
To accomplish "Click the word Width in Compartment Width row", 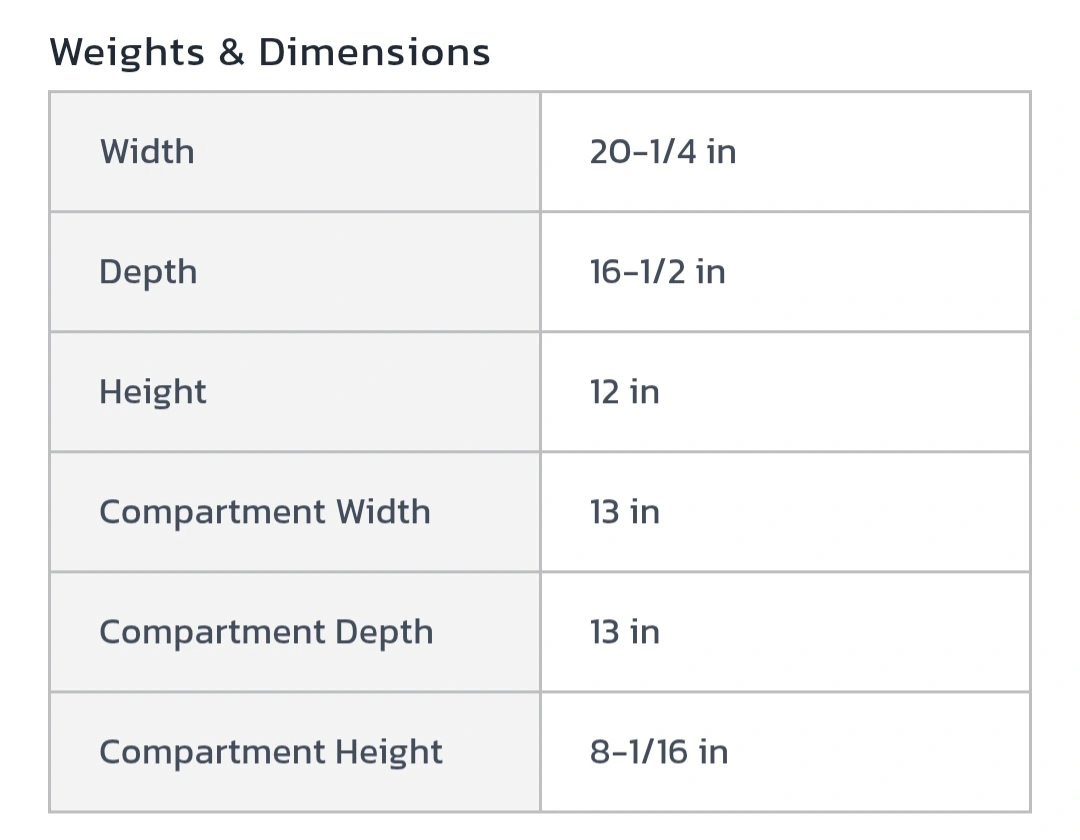I will pos(383,512).
